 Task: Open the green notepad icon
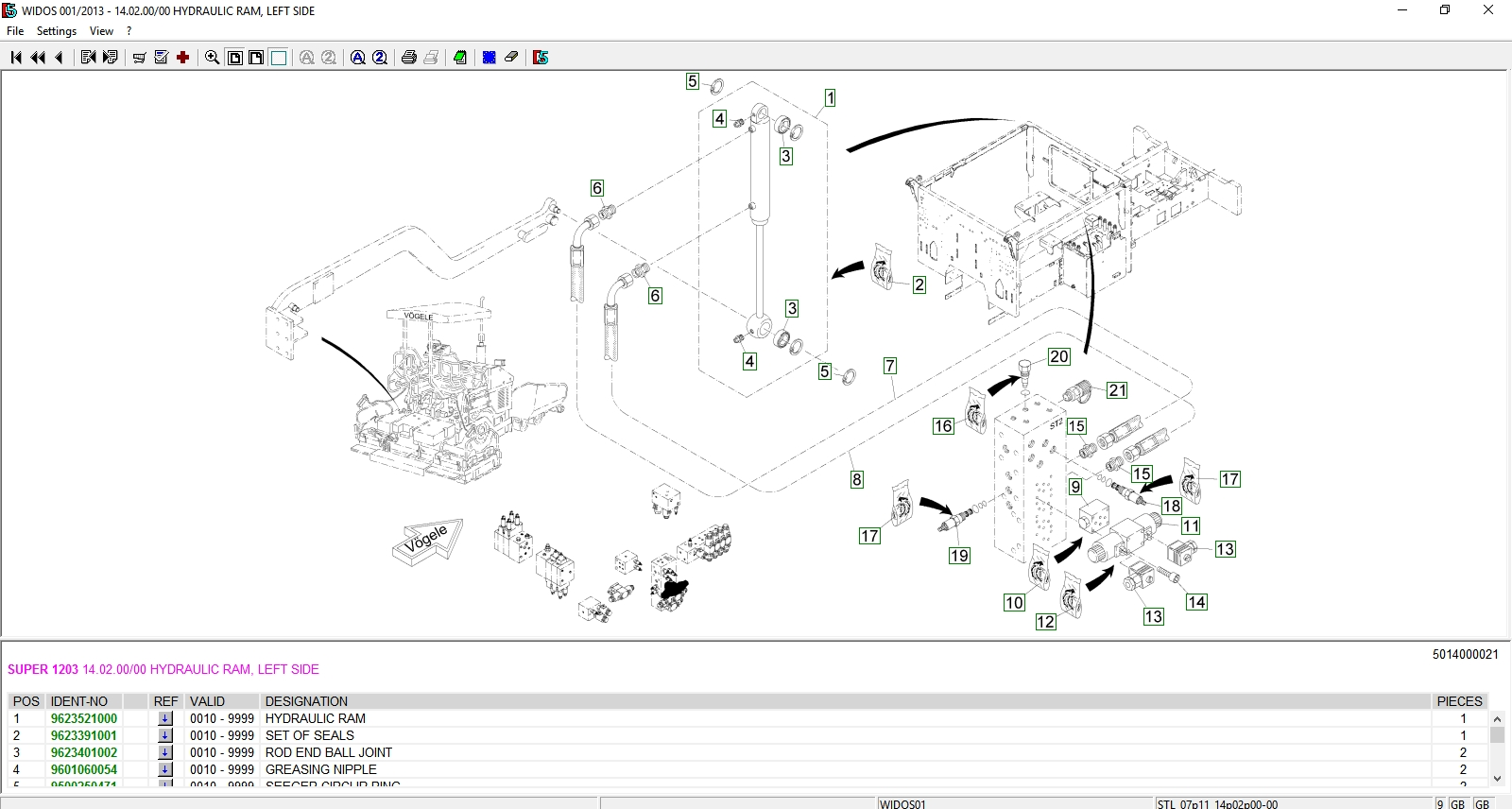click(460, 58)
